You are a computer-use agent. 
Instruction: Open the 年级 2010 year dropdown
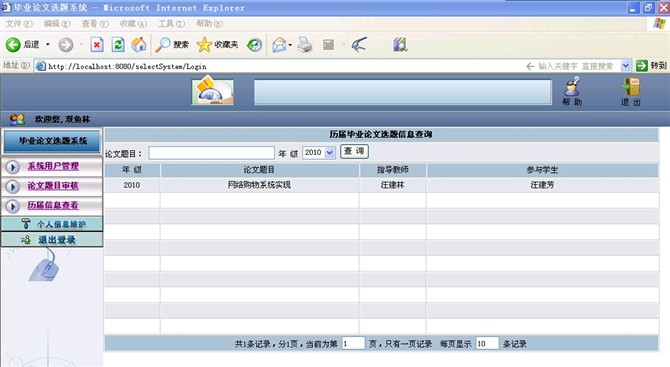click(319, 153)
